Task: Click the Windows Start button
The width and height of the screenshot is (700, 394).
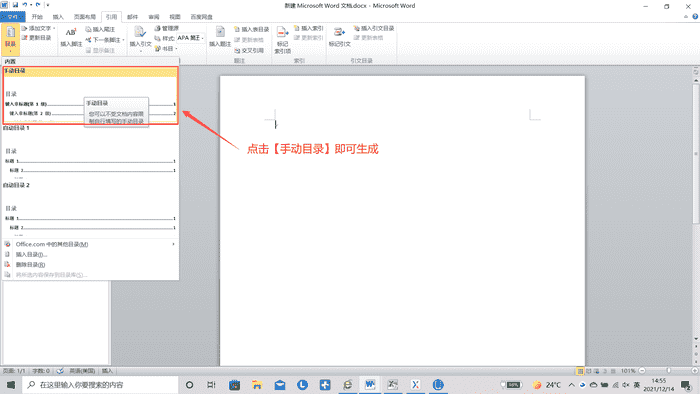Action: click(x=11, y=385)
